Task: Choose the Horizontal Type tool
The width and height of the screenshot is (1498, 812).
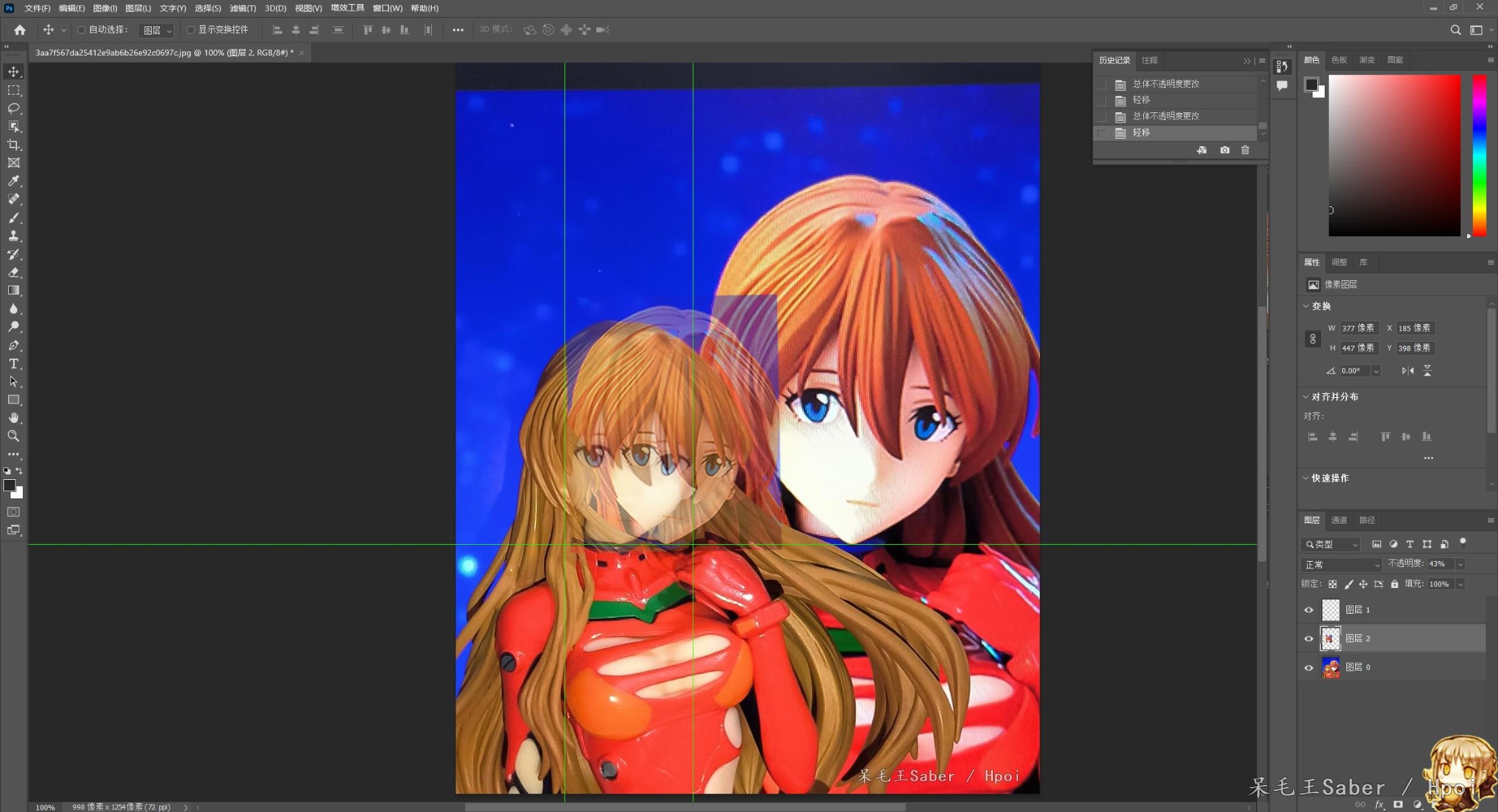Action: pos(14,363)
